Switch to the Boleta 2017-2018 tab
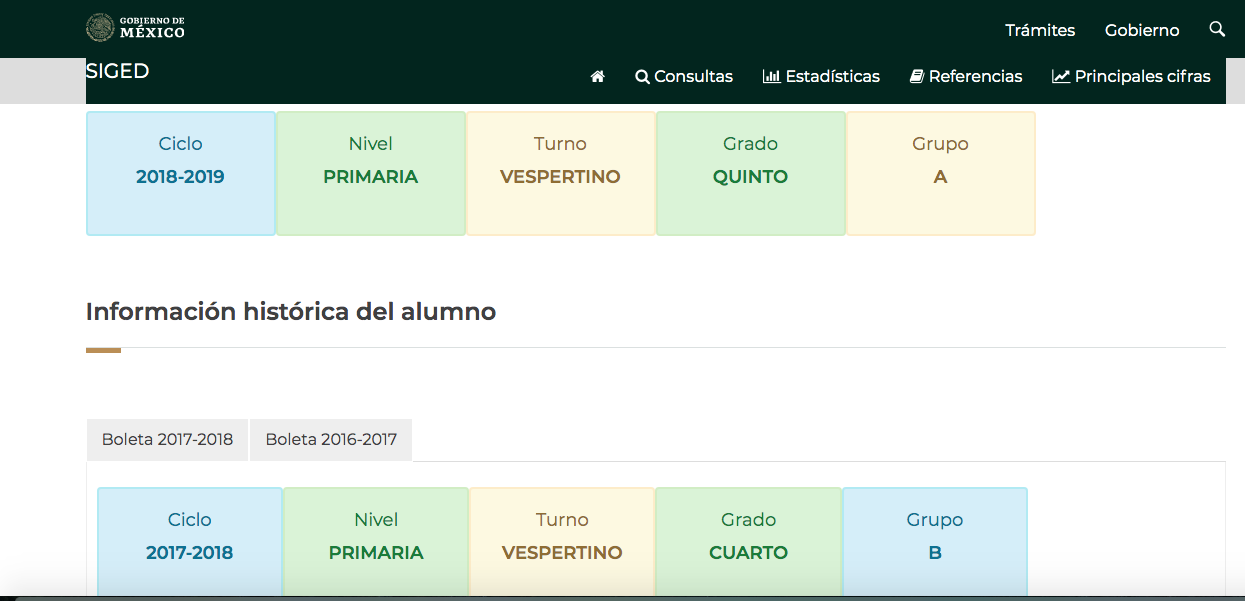The image size is (1245, 601). (167, 440)
